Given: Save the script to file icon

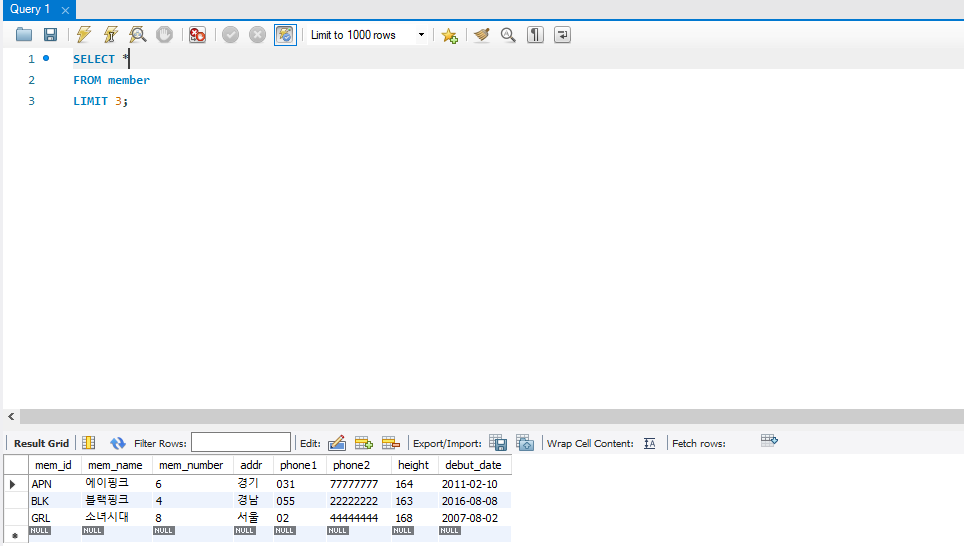Looking at the screenshot, I should [x=50, y=35].
